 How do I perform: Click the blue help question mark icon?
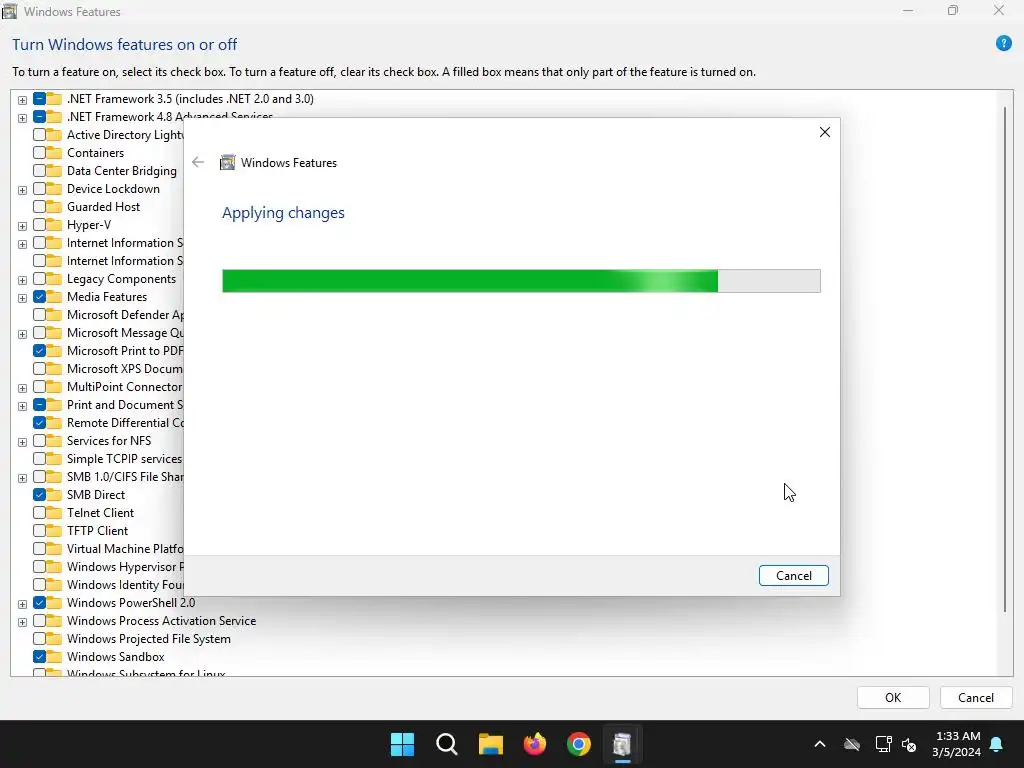click(1003, 44)
